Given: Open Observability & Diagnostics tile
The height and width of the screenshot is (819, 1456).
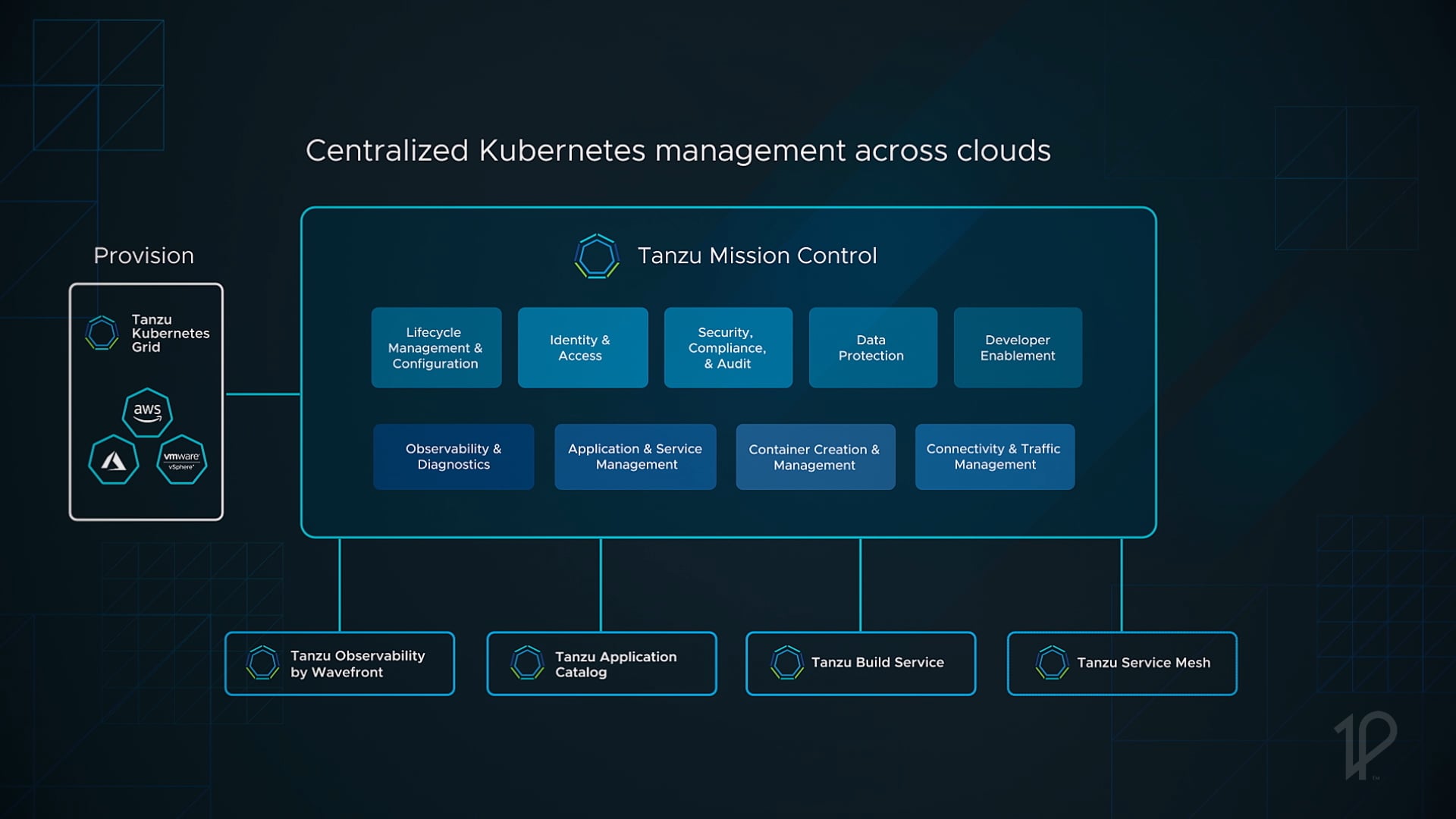Looking at the screenshot, I should click(x=453, y=457).
